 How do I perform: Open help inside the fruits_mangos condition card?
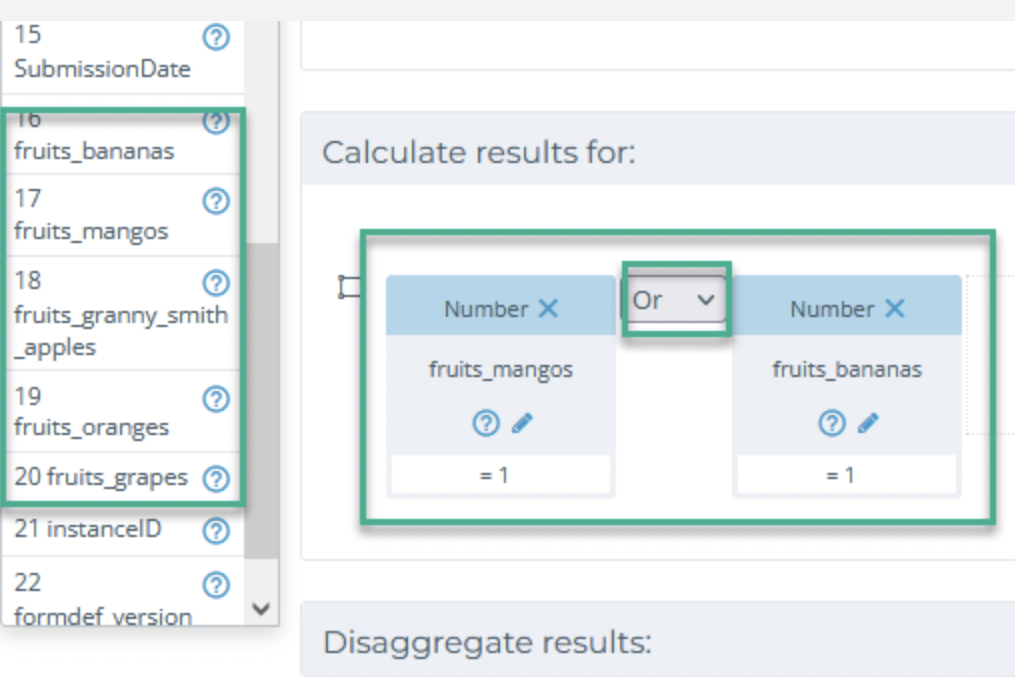pyautogui.click(x=485, y=423)
